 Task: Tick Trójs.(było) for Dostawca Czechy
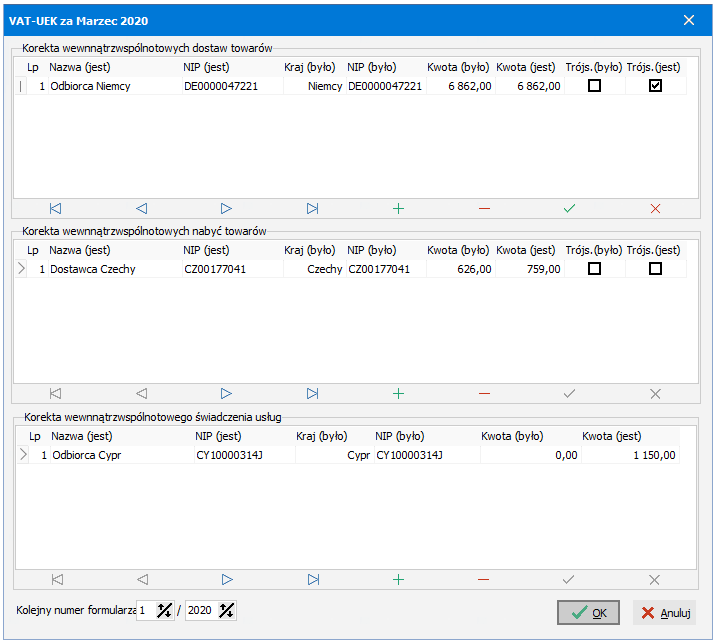(x=594, y=268)
